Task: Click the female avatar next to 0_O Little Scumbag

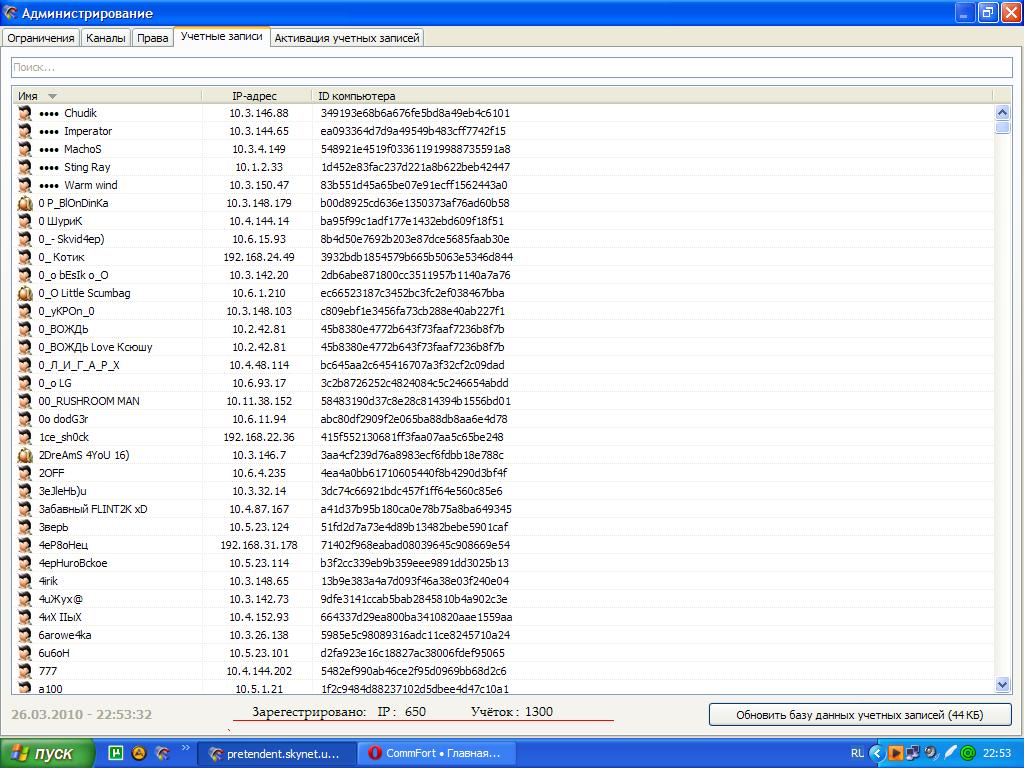Action: coord(25,293)
